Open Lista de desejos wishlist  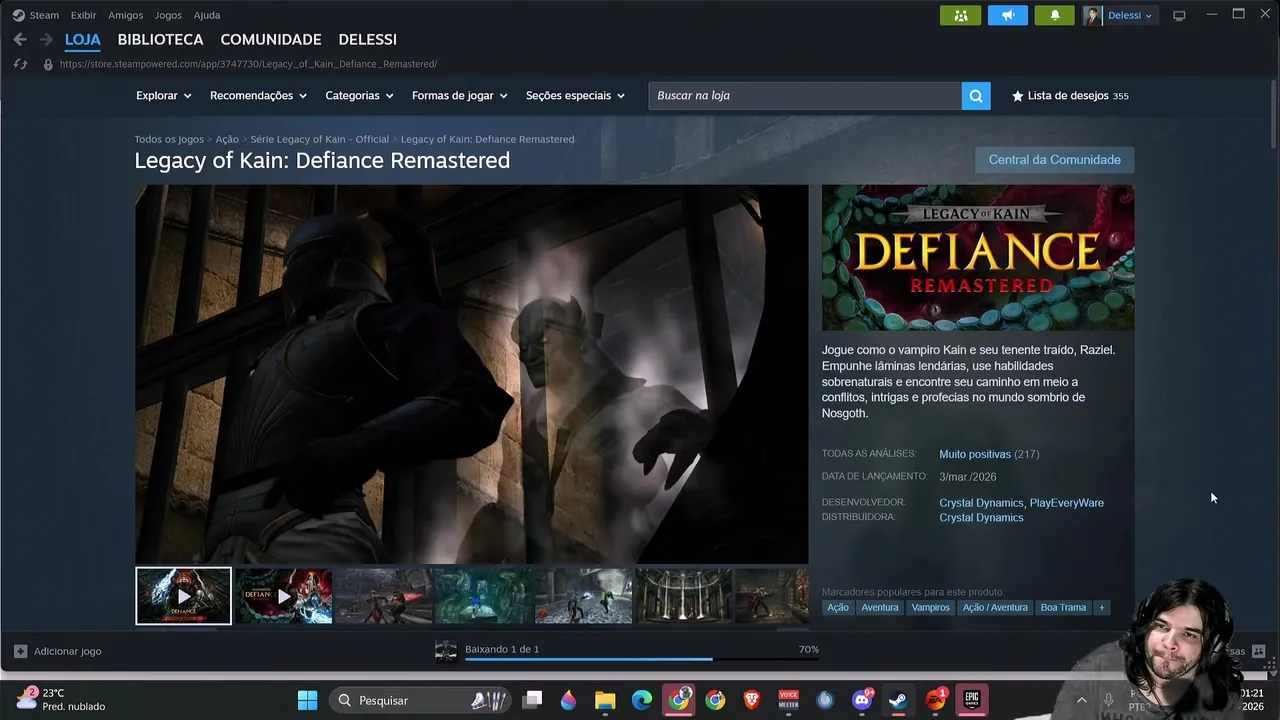(x=1070, y=96)
